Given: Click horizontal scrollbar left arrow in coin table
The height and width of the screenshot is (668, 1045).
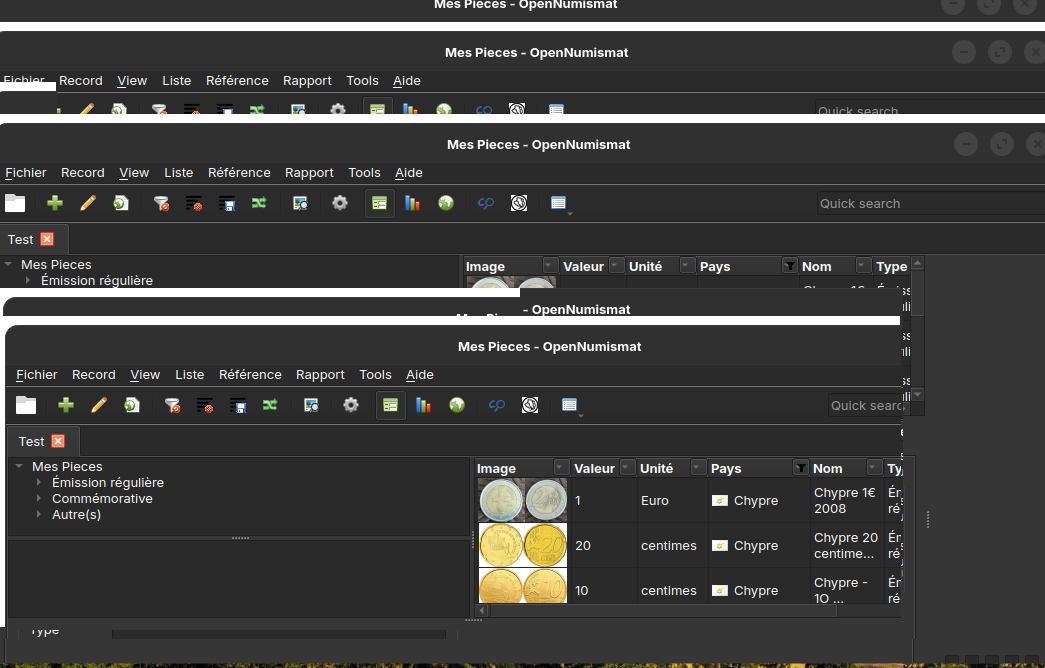Looking at the screenshot, I should click(x=483, y=611).
